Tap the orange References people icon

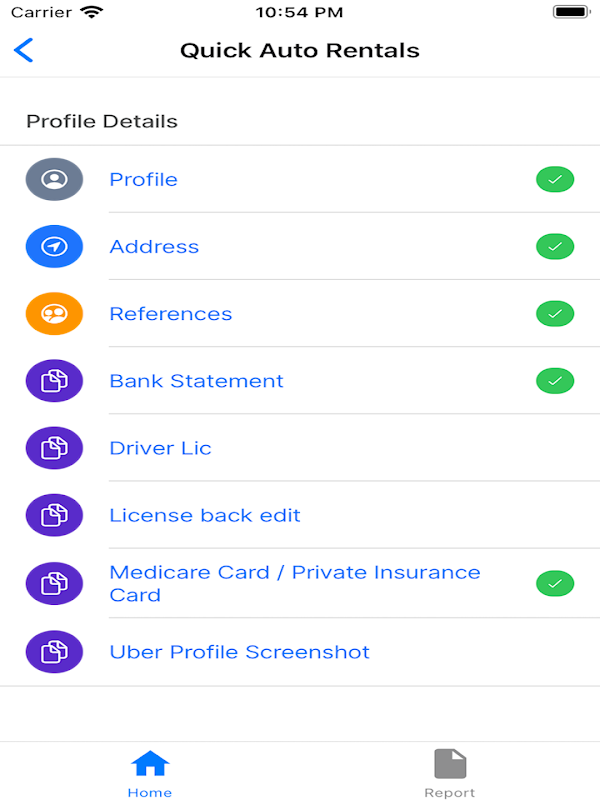54,314
